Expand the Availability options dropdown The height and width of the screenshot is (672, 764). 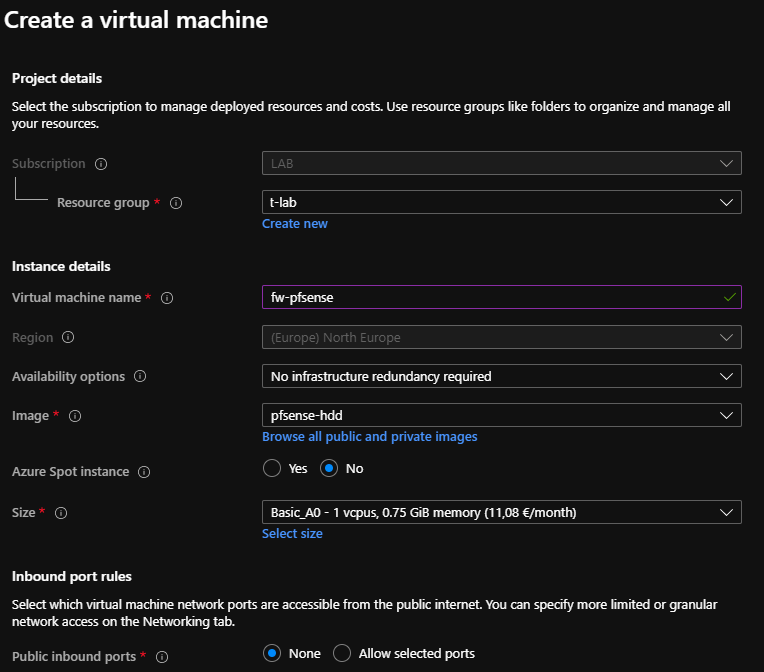point(501,376)
